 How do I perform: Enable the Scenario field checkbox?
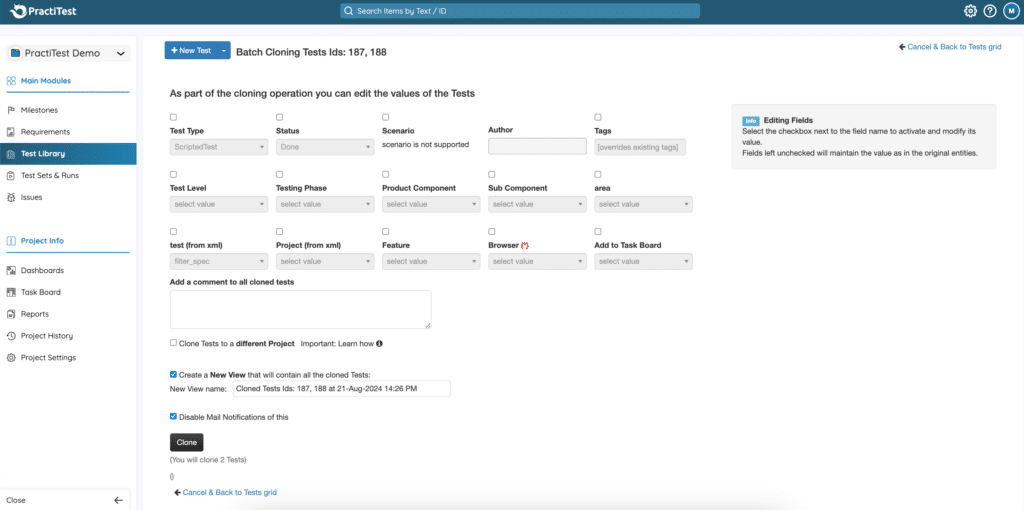pyautogui.click(x=385, y=118)
